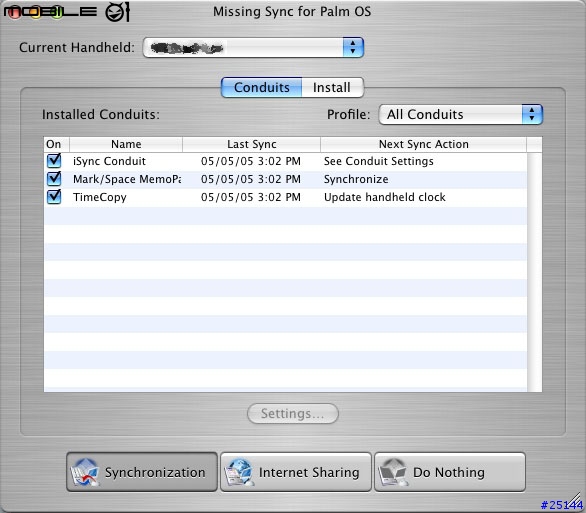Switch to the Conduits tab
Image resolution: width=586 pixels, height=513 pixels.
tap(262, 87)
